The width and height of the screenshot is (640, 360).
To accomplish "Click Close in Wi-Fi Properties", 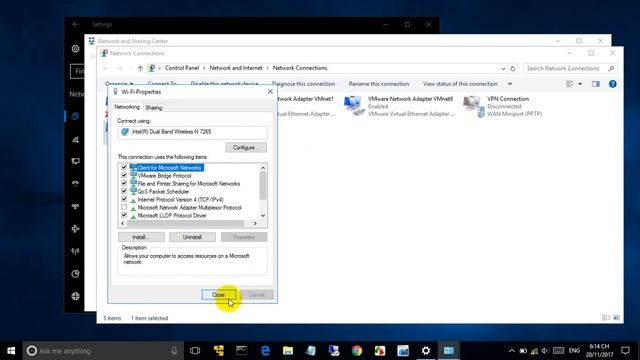I will point(218,295).
